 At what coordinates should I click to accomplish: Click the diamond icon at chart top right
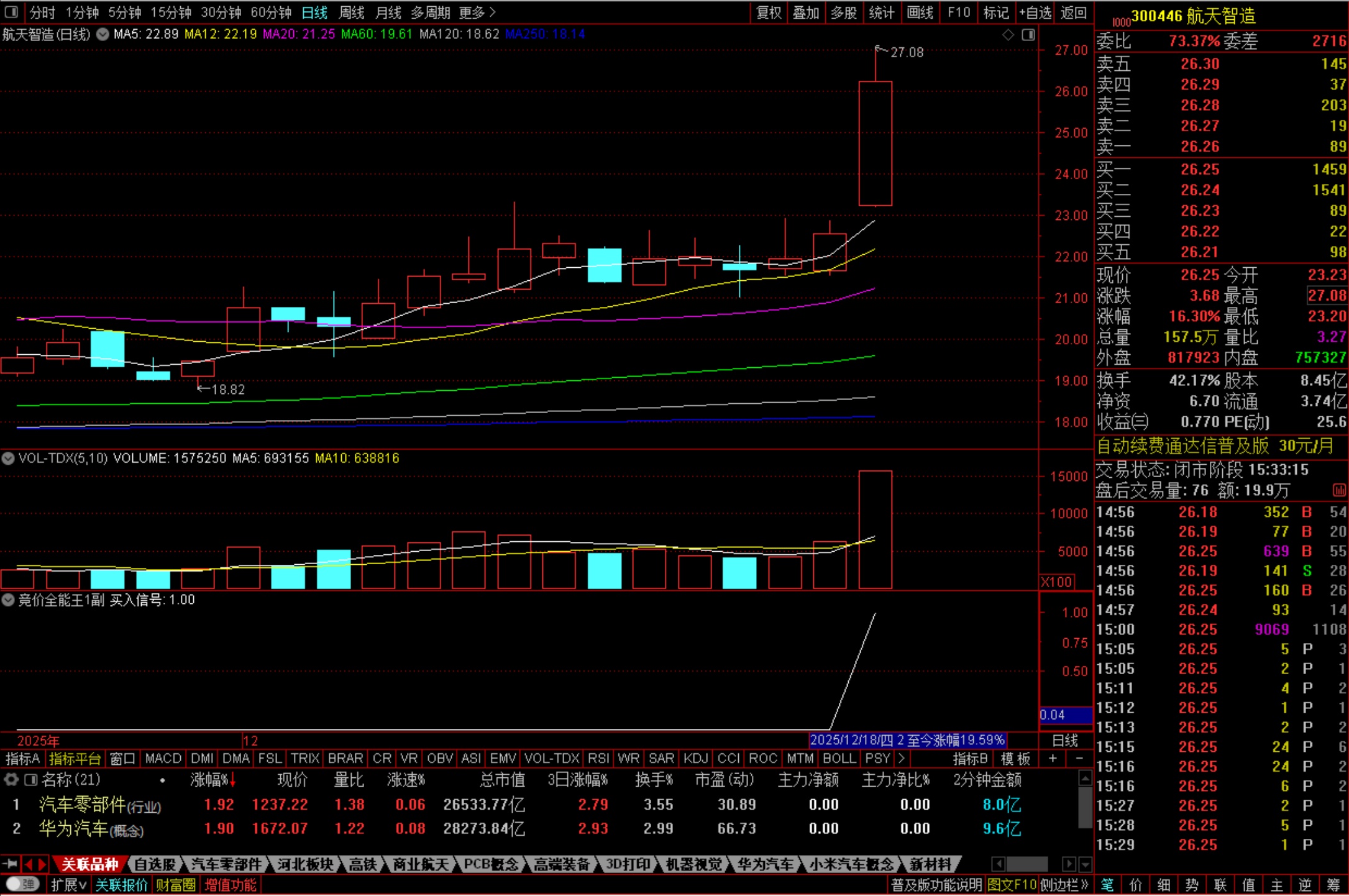click(x=1008, y=35)
